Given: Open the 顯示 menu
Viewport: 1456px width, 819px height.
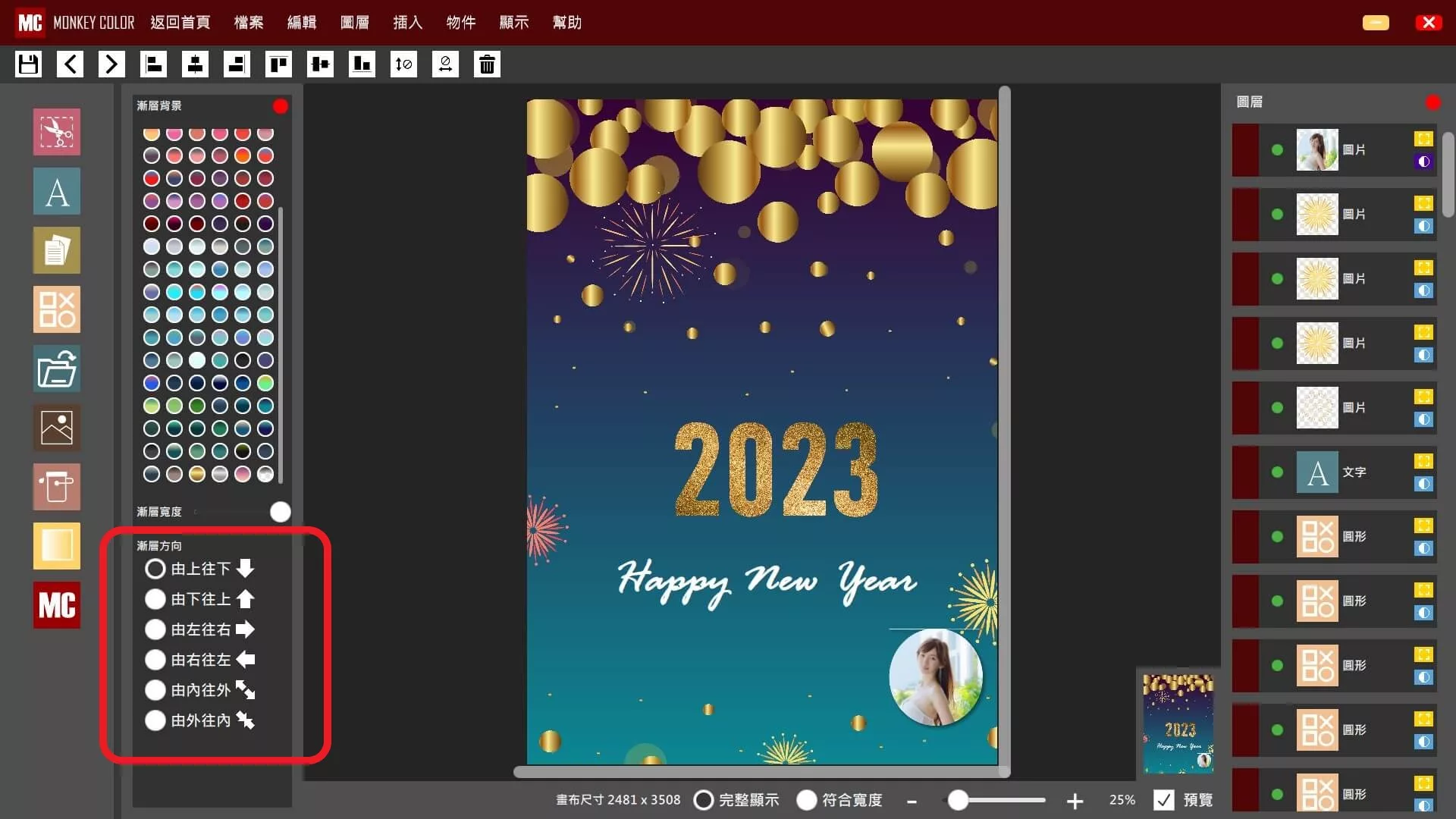Looking at the screenshot, I should [514, 23].
